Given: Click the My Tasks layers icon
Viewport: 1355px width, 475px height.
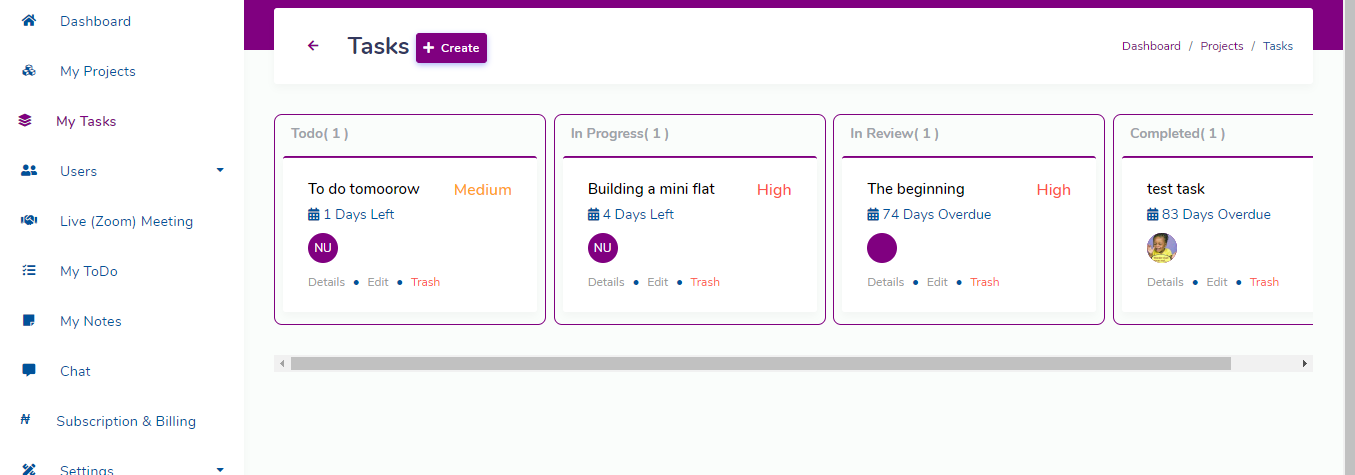Looking at the screenshot, I should [25, 121].
